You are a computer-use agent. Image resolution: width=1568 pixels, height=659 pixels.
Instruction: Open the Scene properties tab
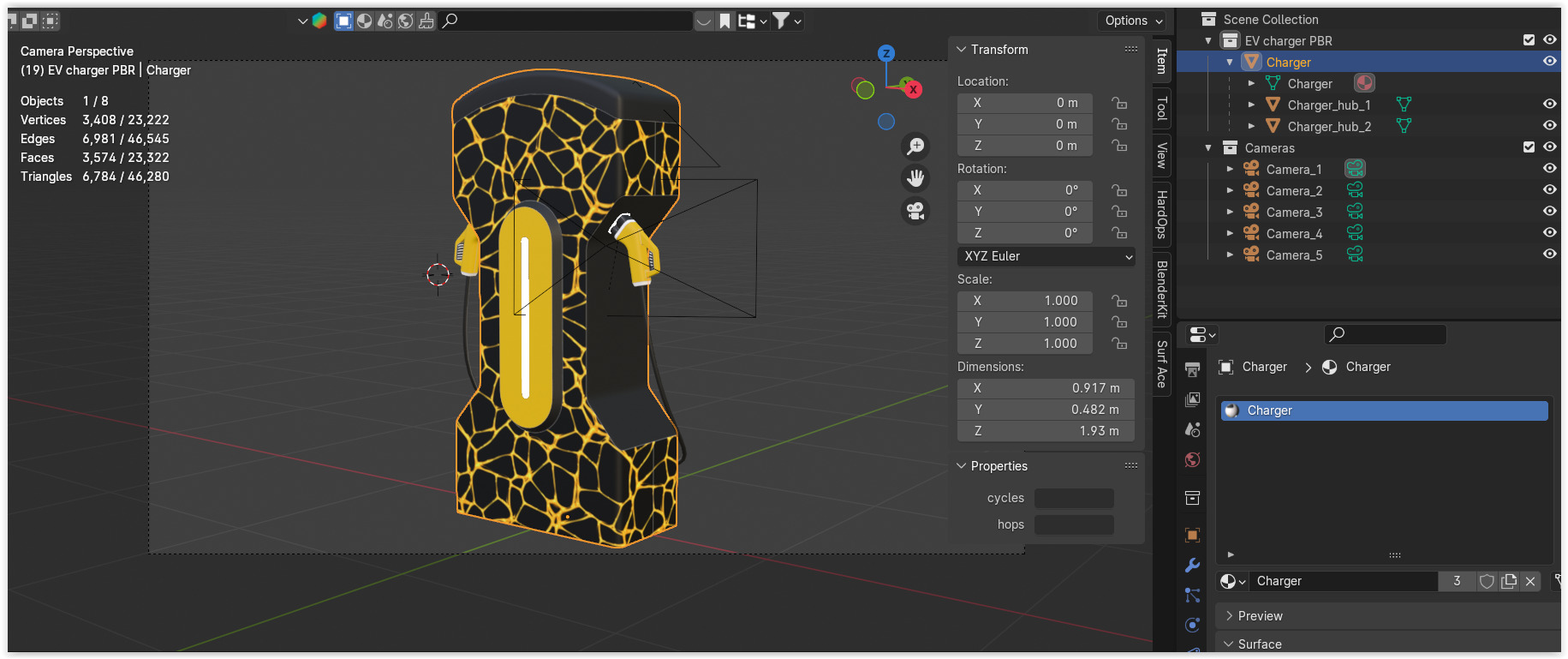[1192, 429]
